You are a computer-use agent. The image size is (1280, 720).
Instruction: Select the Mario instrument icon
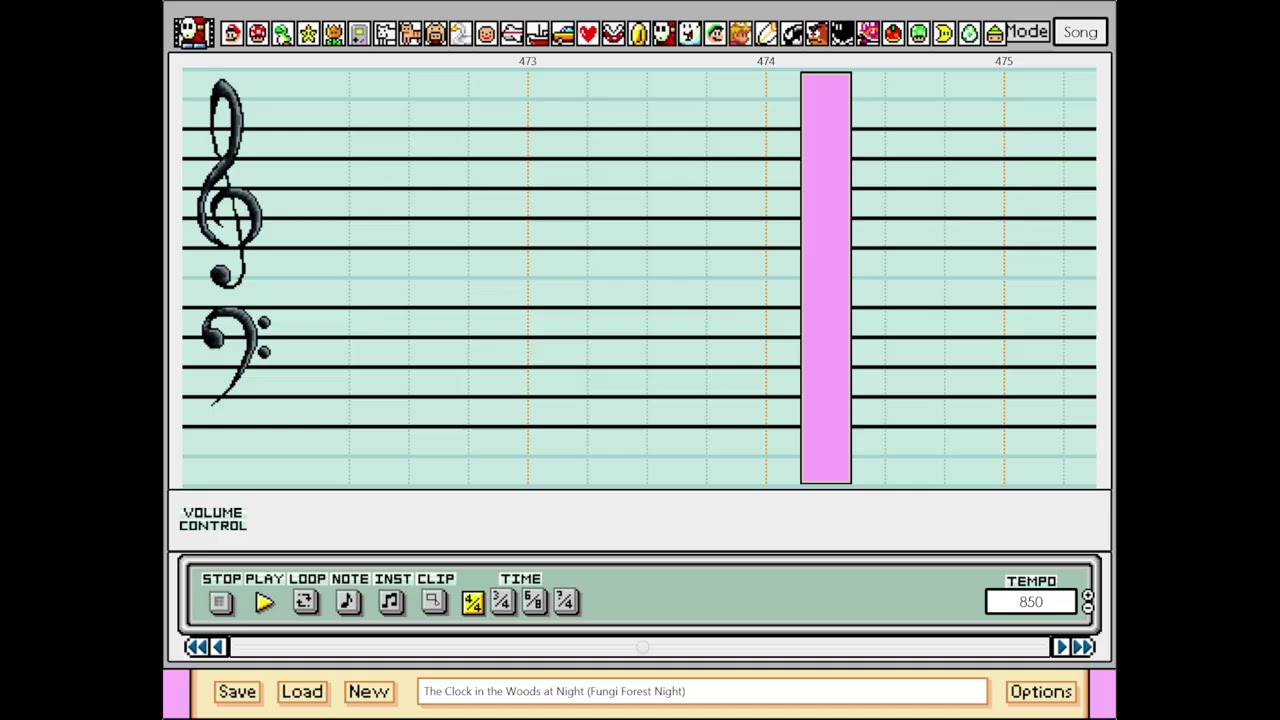click(232, 33)
